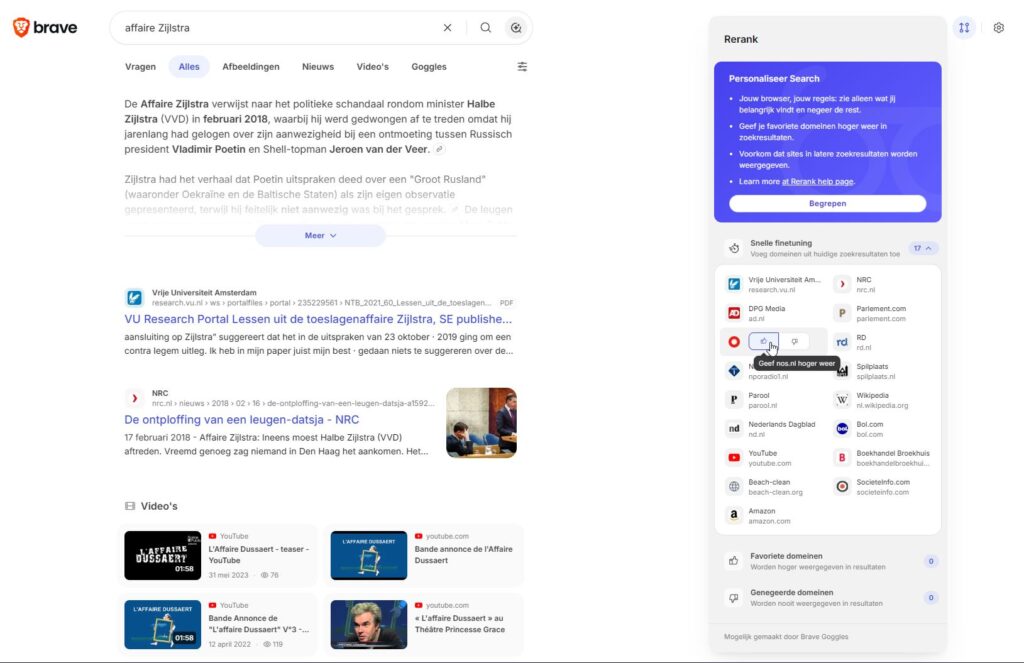Copy the AI answer citation link icon

click(x=440, y=149)
